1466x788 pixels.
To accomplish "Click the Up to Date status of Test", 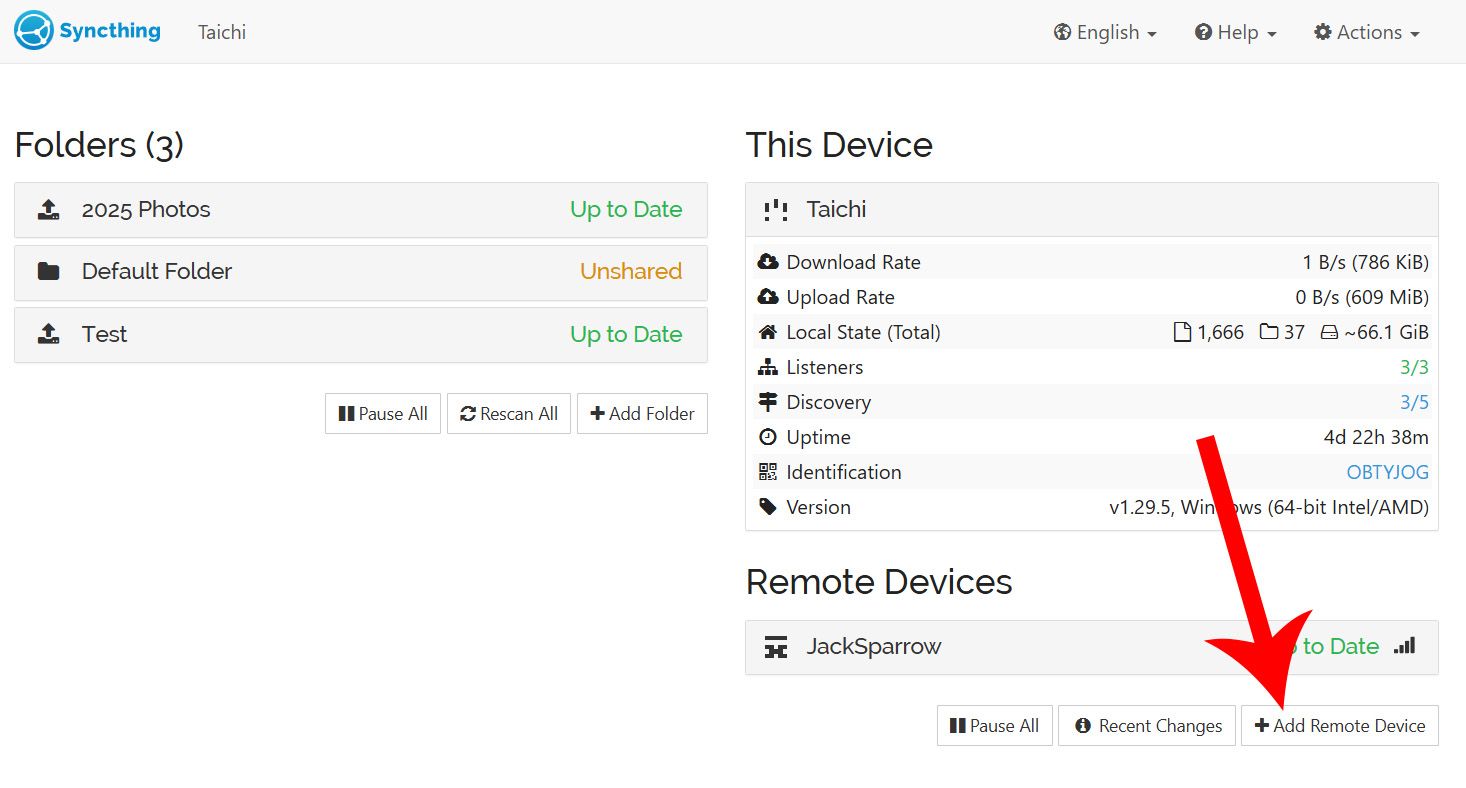I will pos(626,335).
